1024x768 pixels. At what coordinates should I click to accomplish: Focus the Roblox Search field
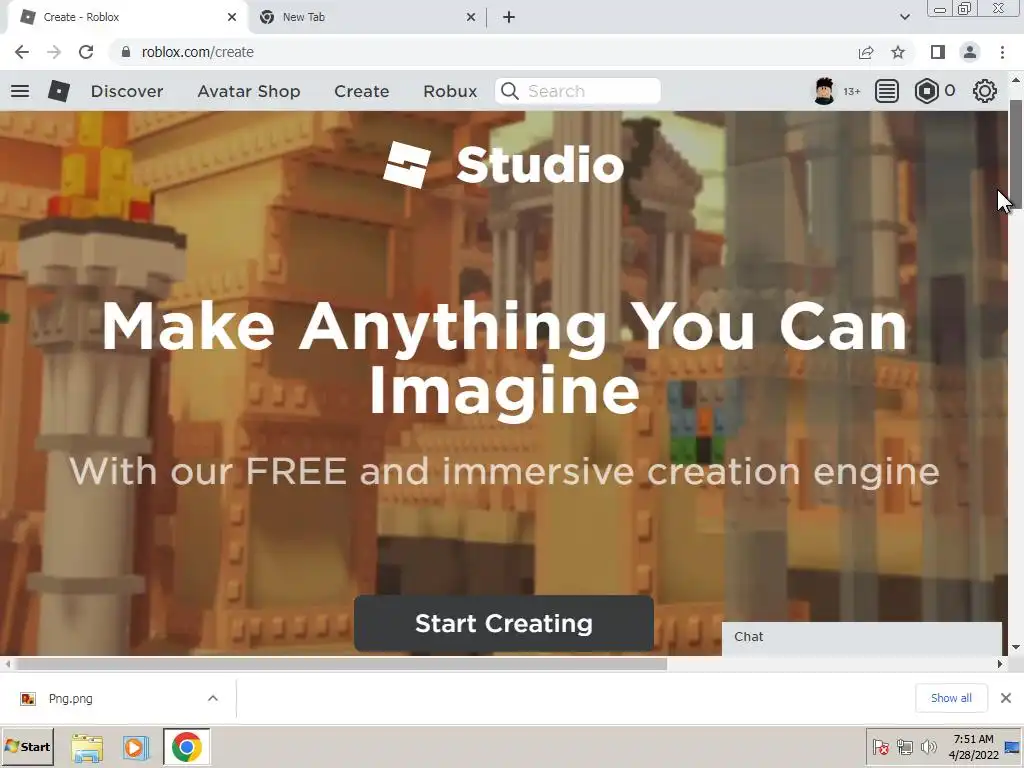pyautogui.click(x=578, y=91)
